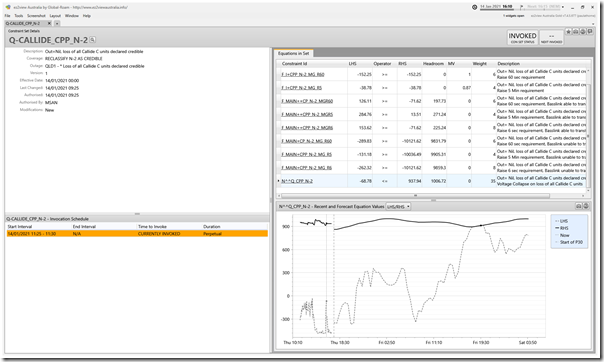Toggle the RHS series in the chart legend
The width and height of the screenshot is (604, 362).
(562, 228)
